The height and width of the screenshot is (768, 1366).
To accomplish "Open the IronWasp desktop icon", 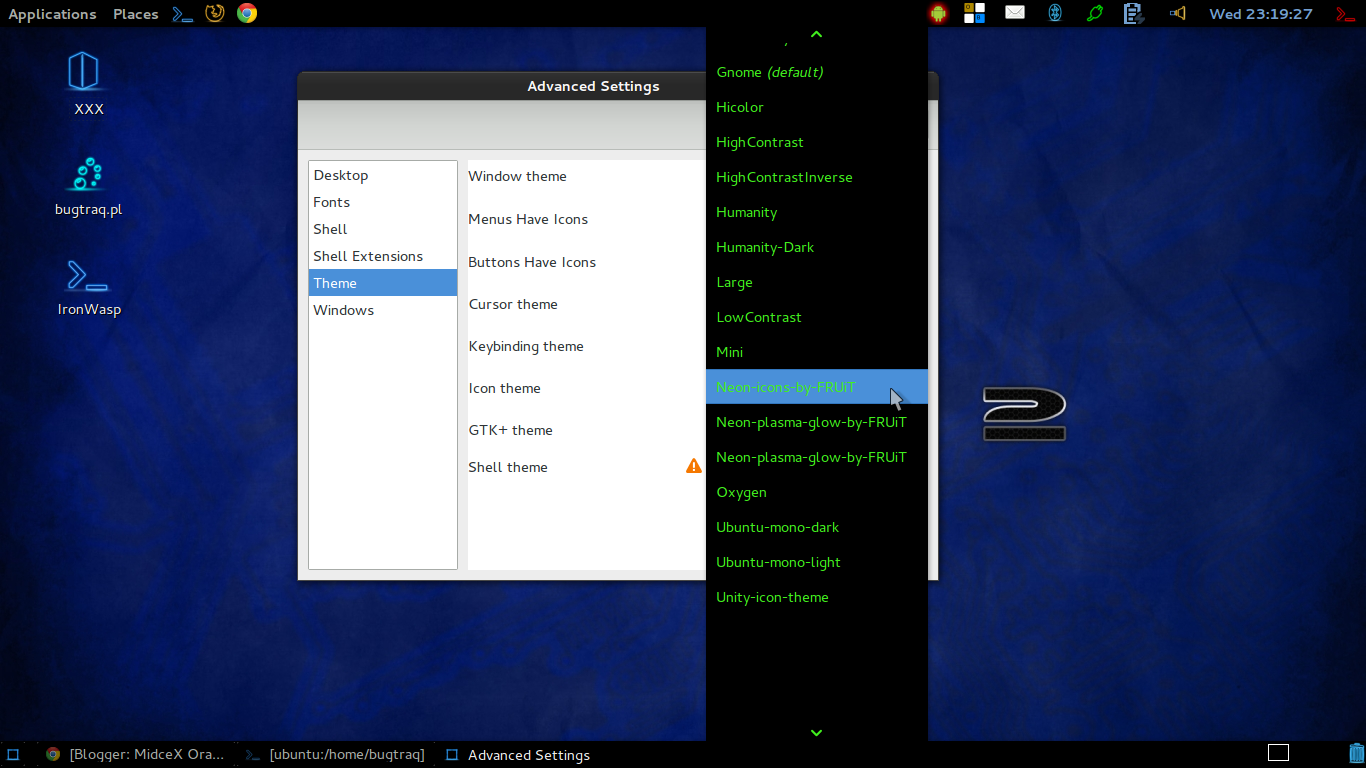I will click(x=89, y=287).
